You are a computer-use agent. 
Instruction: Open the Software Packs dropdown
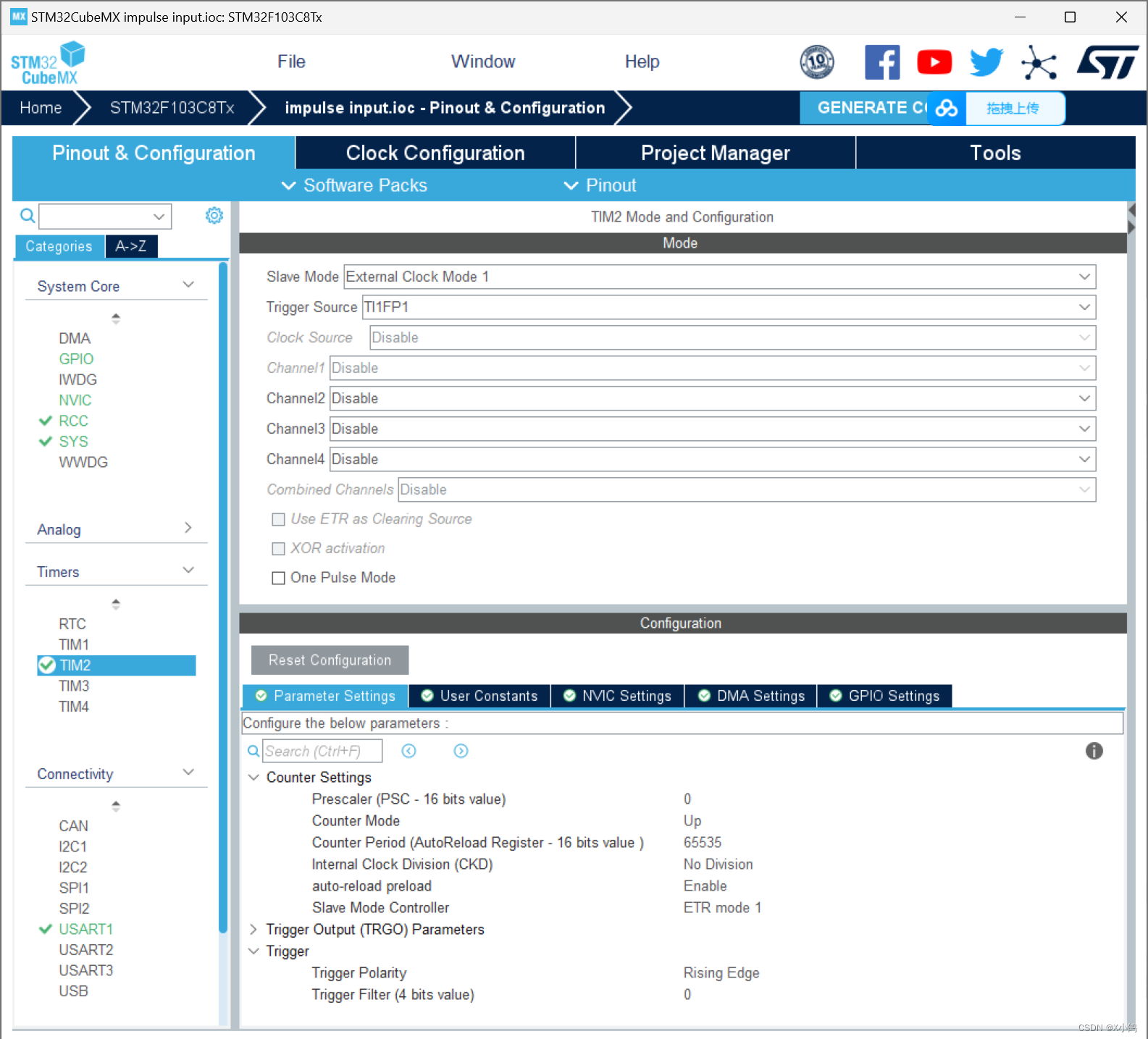pos(354,185)
